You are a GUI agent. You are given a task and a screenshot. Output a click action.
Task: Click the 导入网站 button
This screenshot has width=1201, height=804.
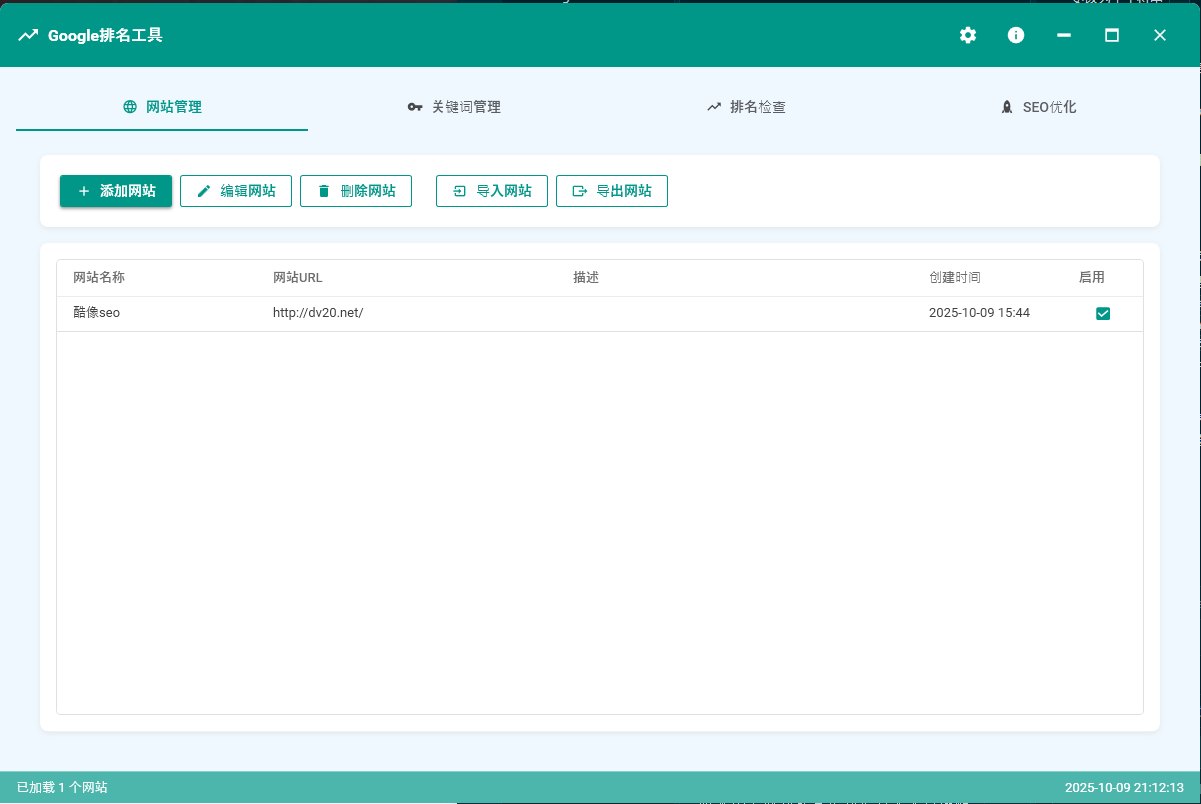pos(492,191)
